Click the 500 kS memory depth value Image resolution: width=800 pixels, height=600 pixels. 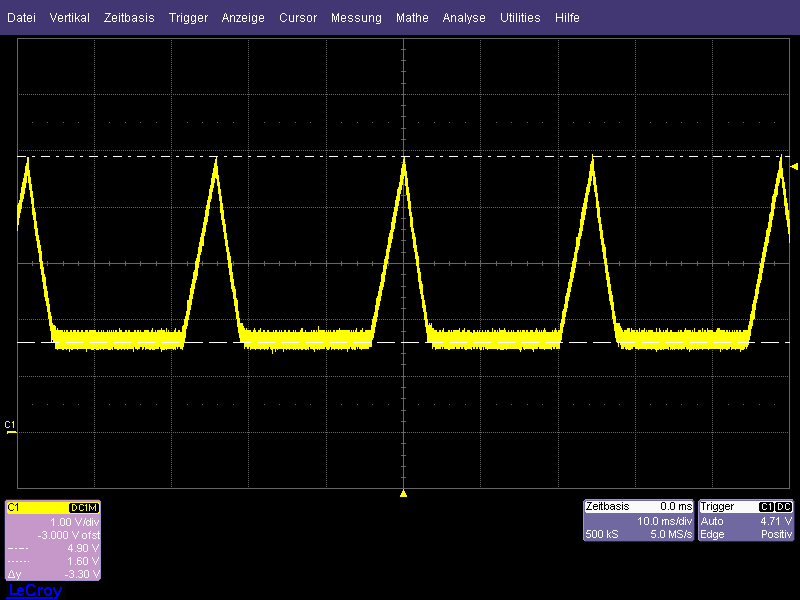[602, 534]
